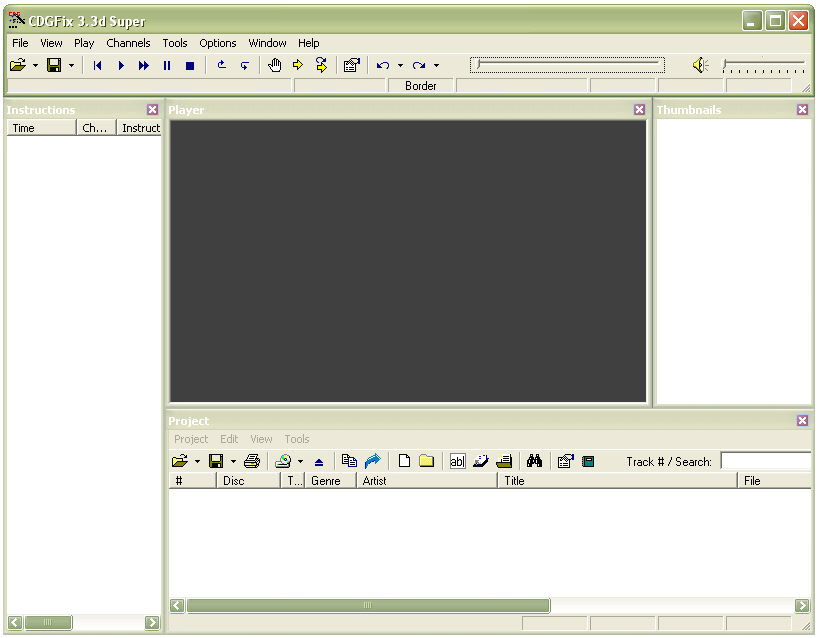Open the Channels menu
818x638 pixels.
(x=128, y=43)
